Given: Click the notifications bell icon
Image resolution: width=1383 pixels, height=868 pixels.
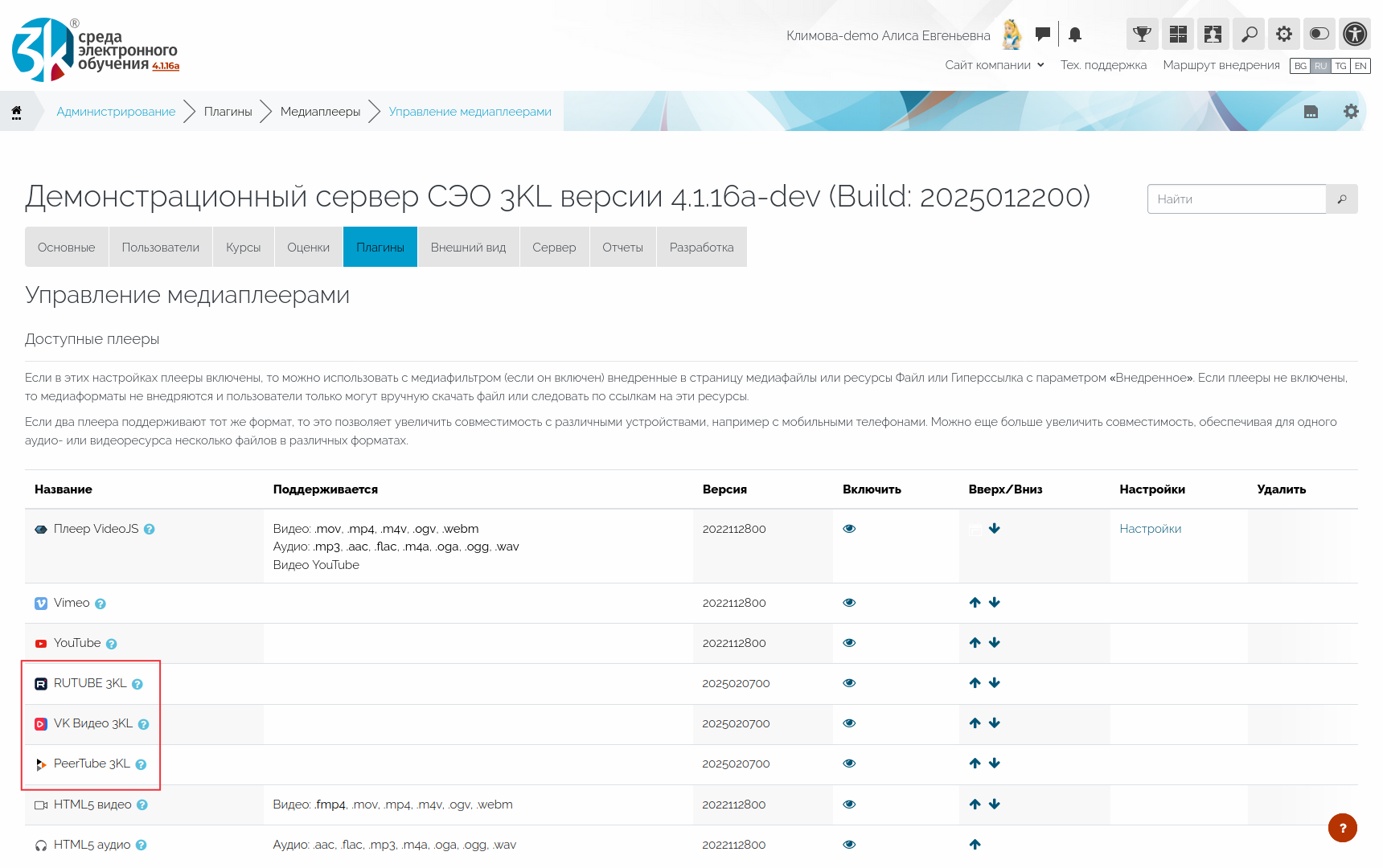Looking at the screenshot, I should 1075,35.
